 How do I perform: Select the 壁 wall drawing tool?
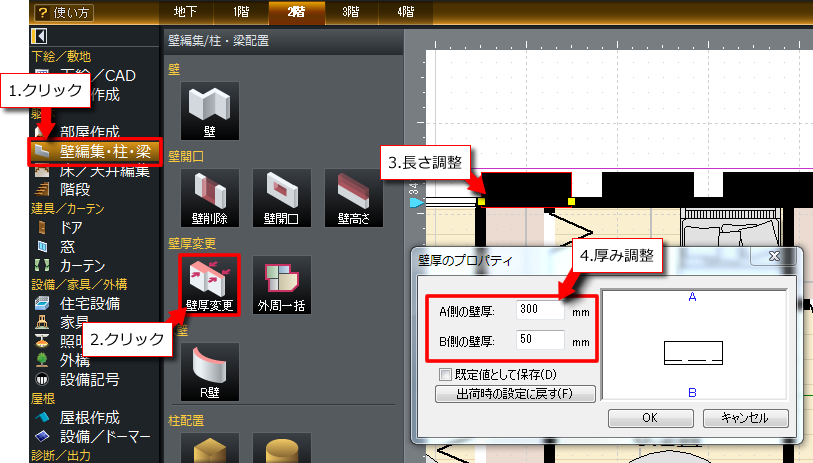210,110
